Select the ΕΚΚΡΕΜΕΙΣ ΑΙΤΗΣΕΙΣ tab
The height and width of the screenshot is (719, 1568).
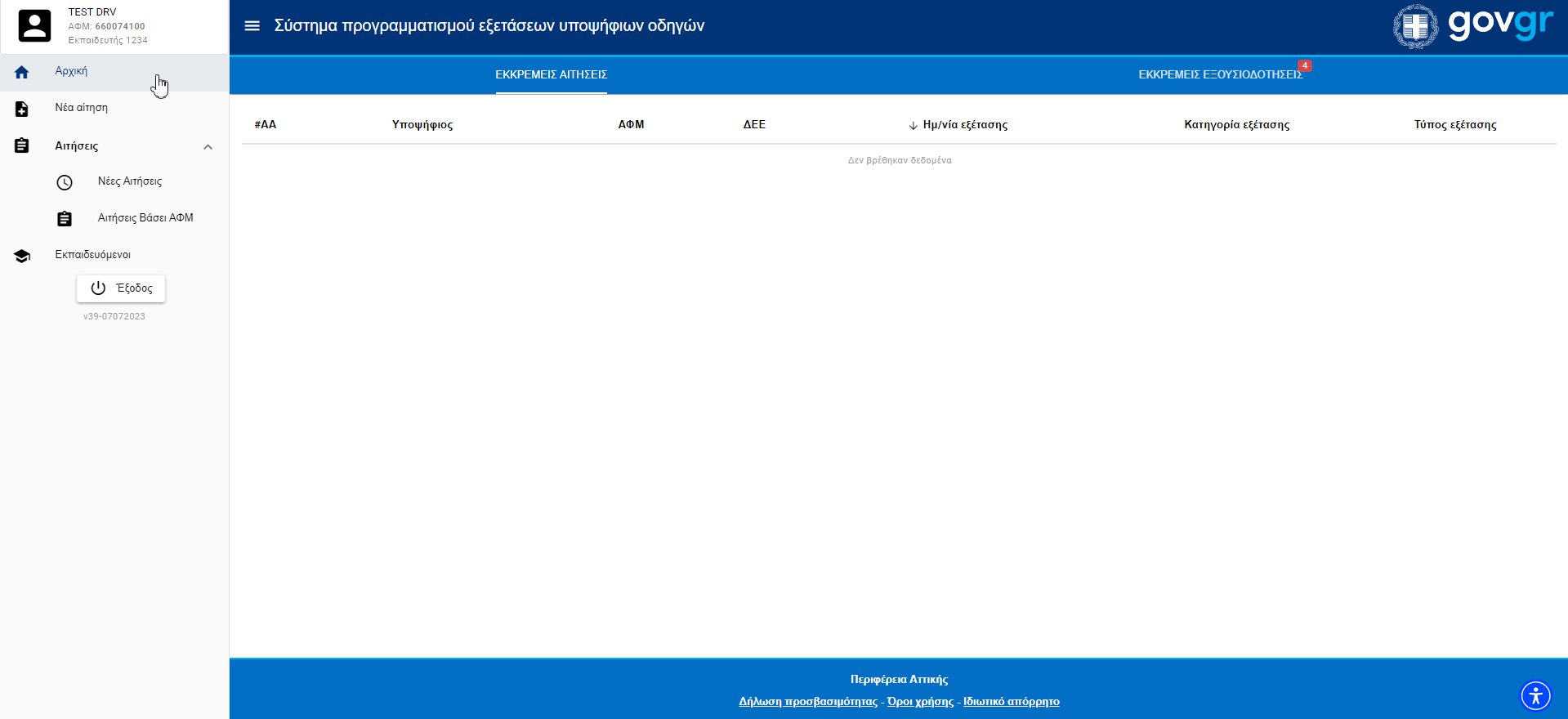551,74
